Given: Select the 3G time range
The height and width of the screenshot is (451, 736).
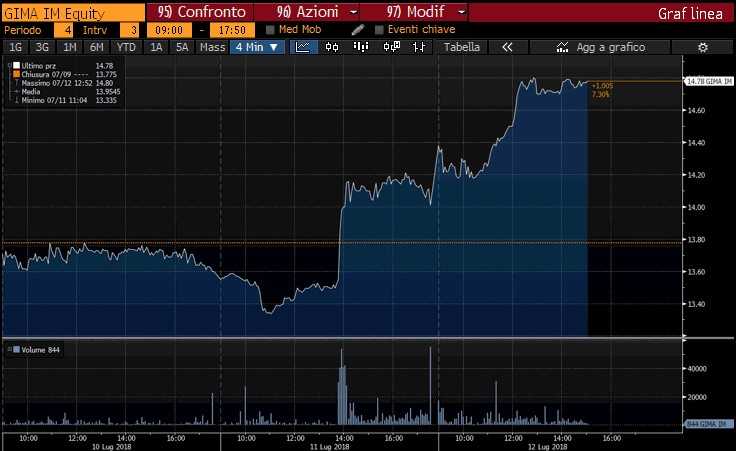Looking at the screenshot, I should [42, 47].
